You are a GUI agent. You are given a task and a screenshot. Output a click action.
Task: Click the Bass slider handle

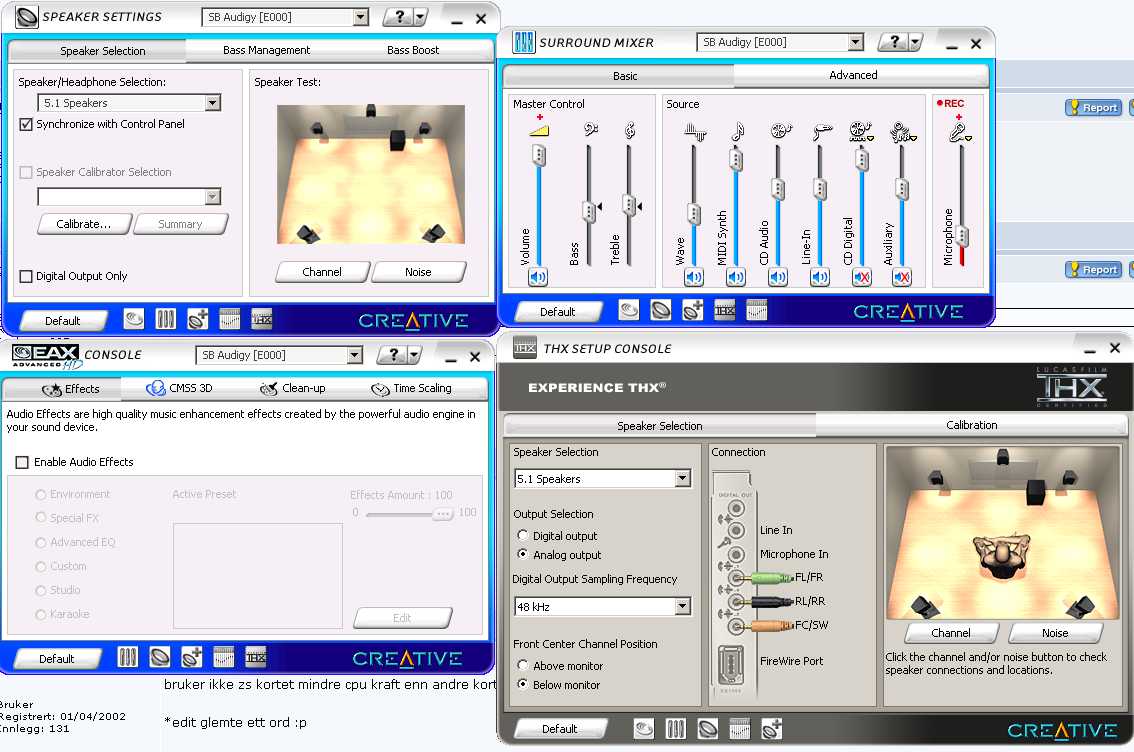[x=589, y=211]
